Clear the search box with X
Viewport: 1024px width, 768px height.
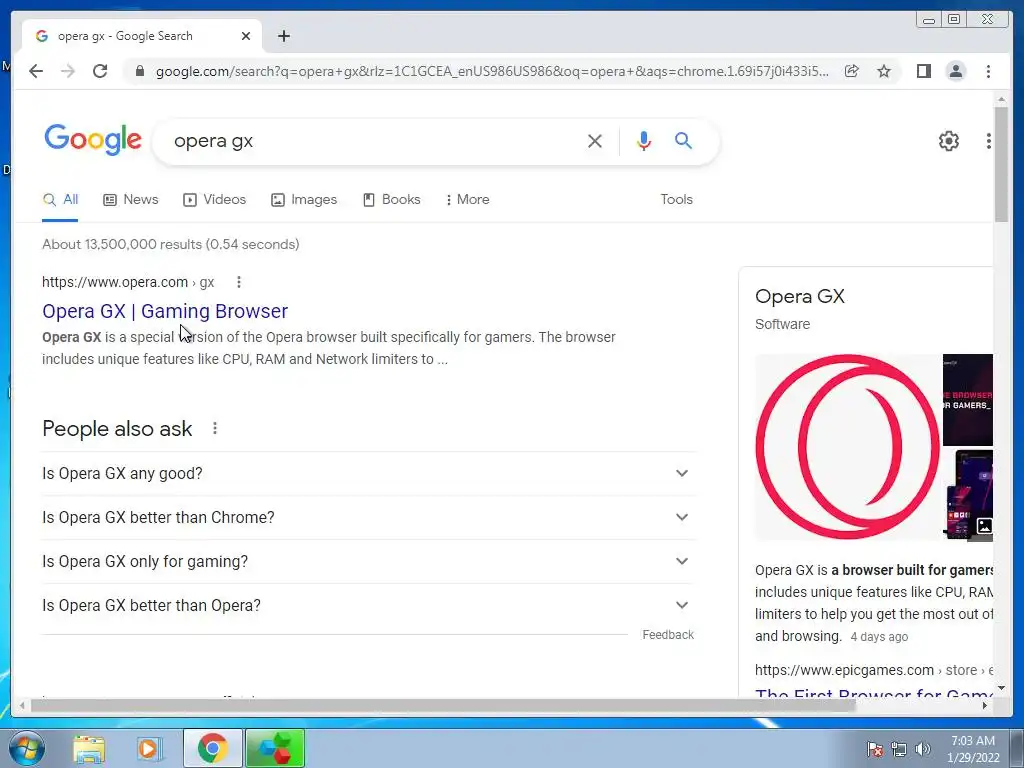coord(594,141)
